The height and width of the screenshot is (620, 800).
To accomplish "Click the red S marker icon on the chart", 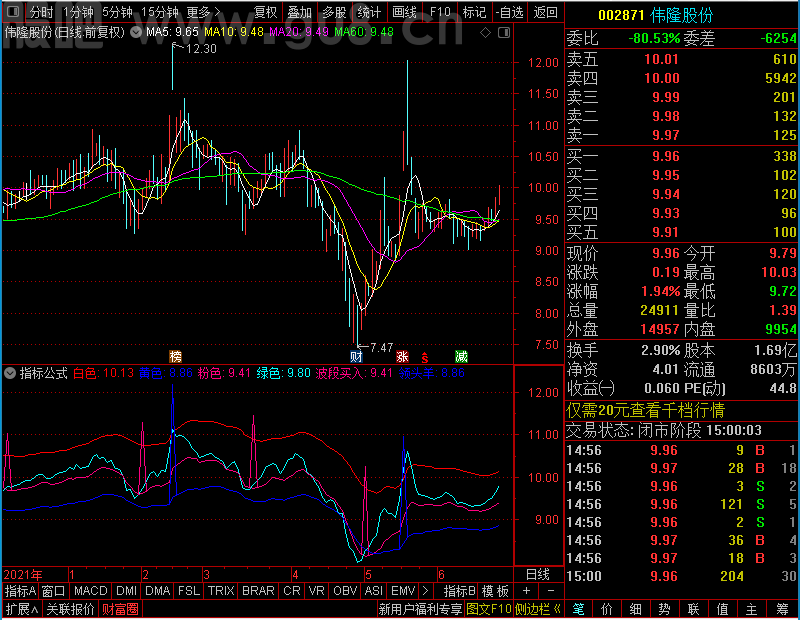I will (x=424, y=357).
